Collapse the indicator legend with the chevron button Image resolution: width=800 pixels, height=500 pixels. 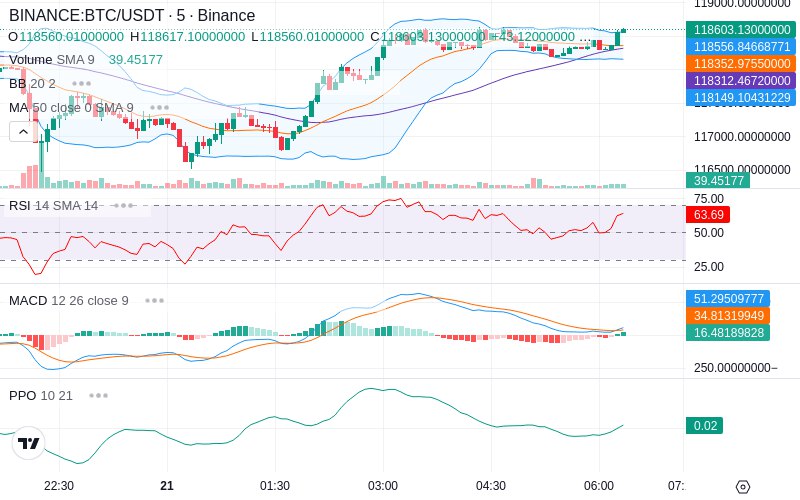[x=23, y=132]
